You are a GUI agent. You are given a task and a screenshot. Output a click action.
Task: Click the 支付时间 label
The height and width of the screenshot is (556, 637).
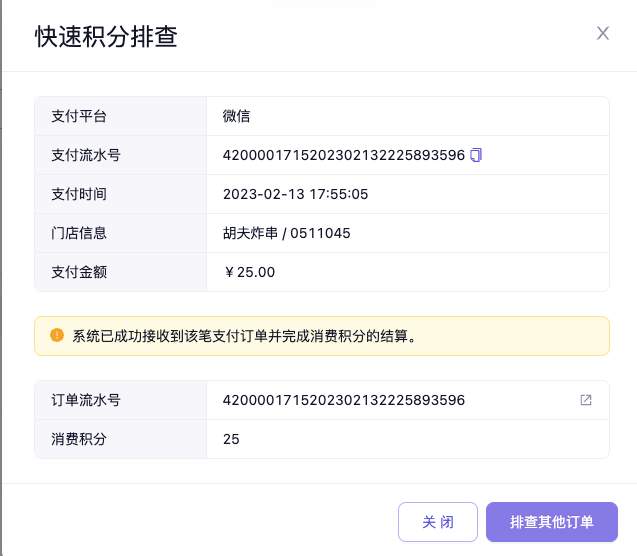click(x=79, y=194)
